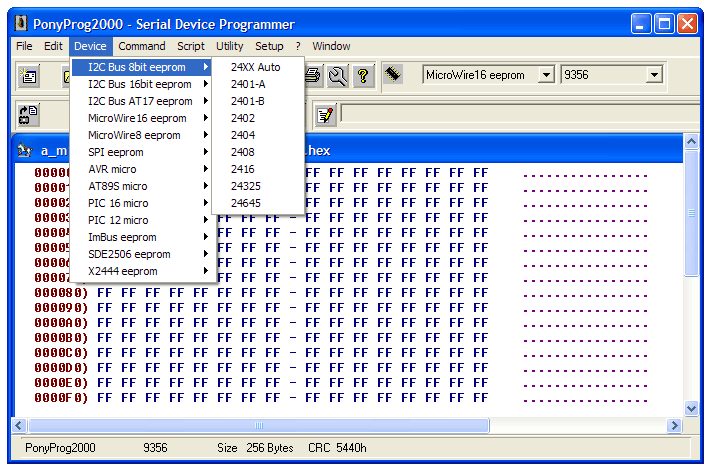The image size is (712, 476).
Task: Click the new window toolbar icon
Action: (x=29, y=75)
